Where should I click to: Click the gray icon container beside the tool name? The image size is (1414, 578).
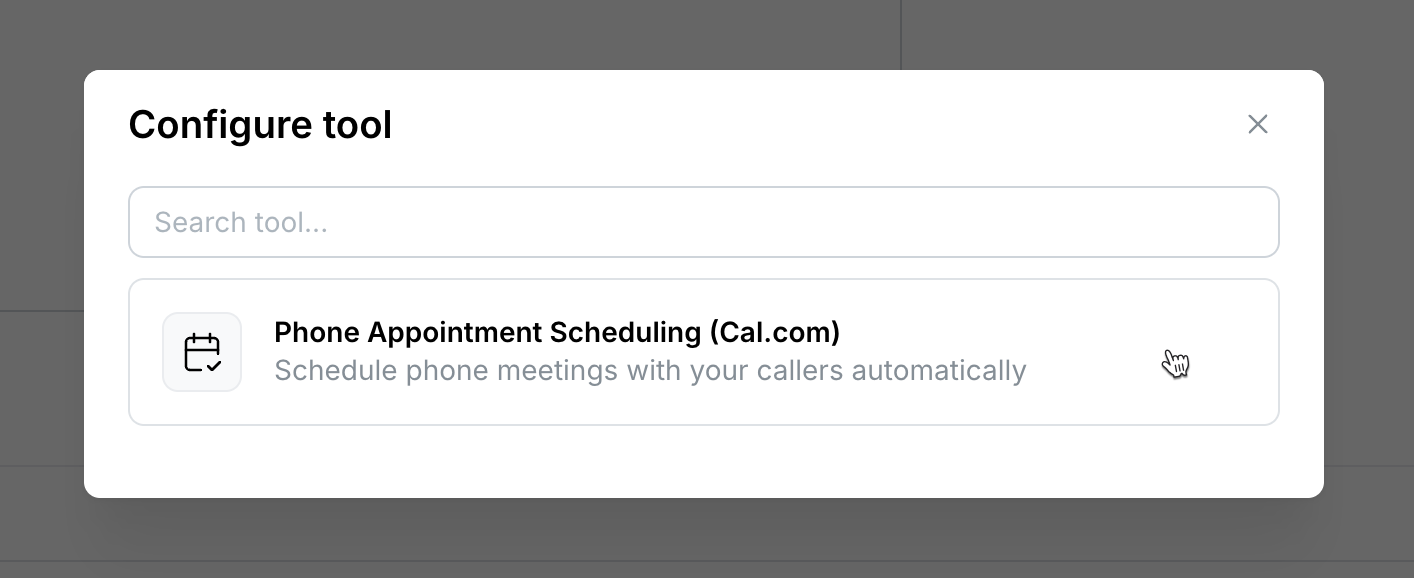(202, 352)
